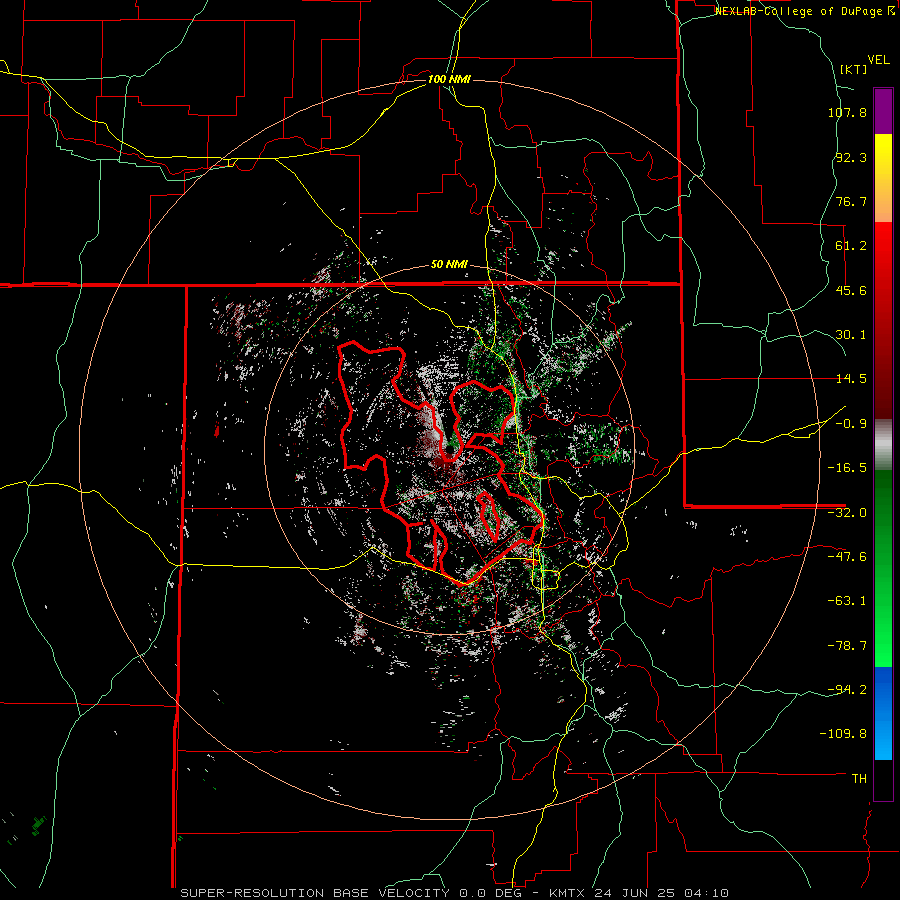Image resolution: width=900 pixels, height=900 pixels.
Task: Click the -47.6 velocity scale value
Action: point(847,557)
